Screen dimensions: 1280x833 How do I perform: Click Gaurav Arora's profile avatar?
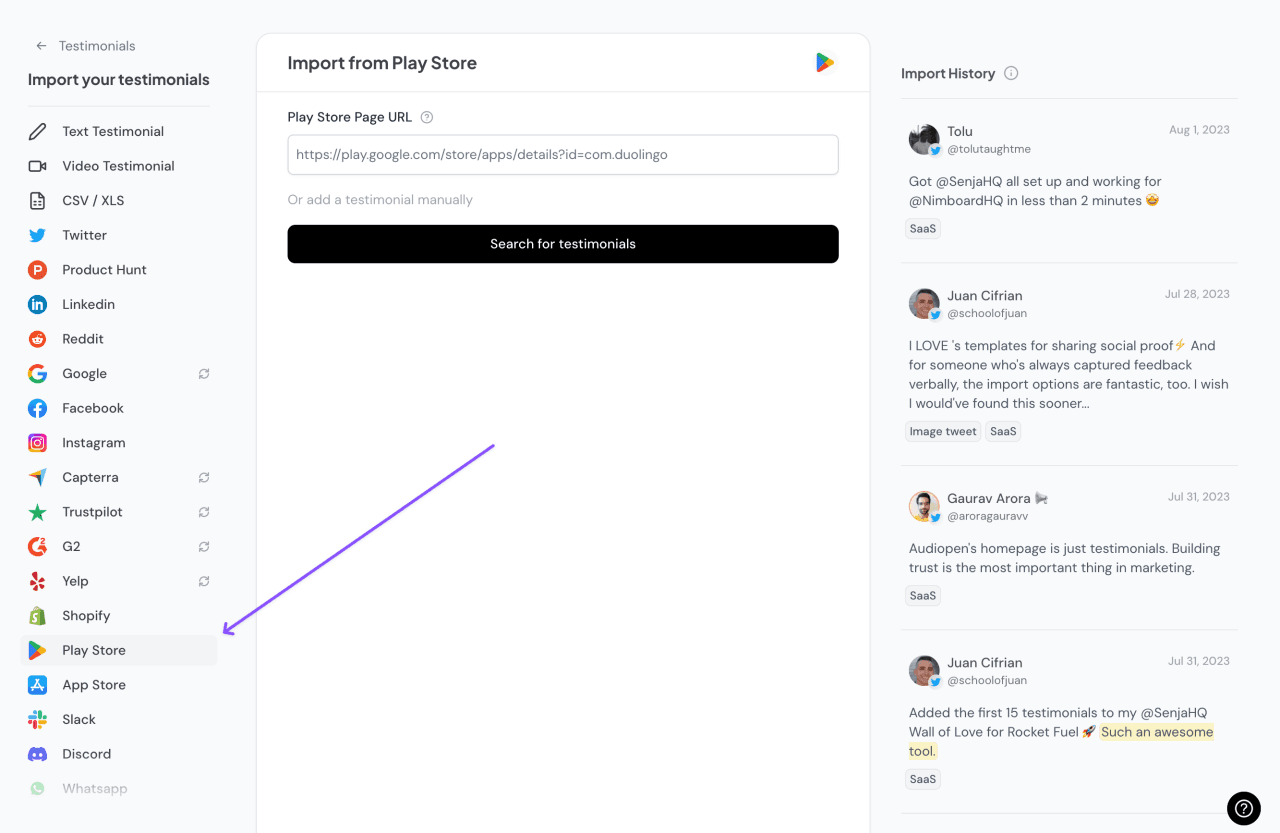pyautogui.click(x=924, y=506)
